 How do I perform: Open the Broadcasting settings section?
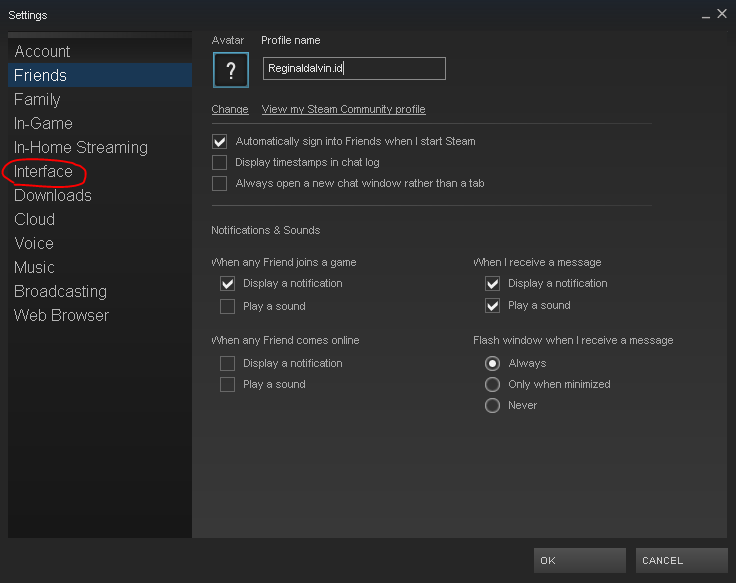100,291
